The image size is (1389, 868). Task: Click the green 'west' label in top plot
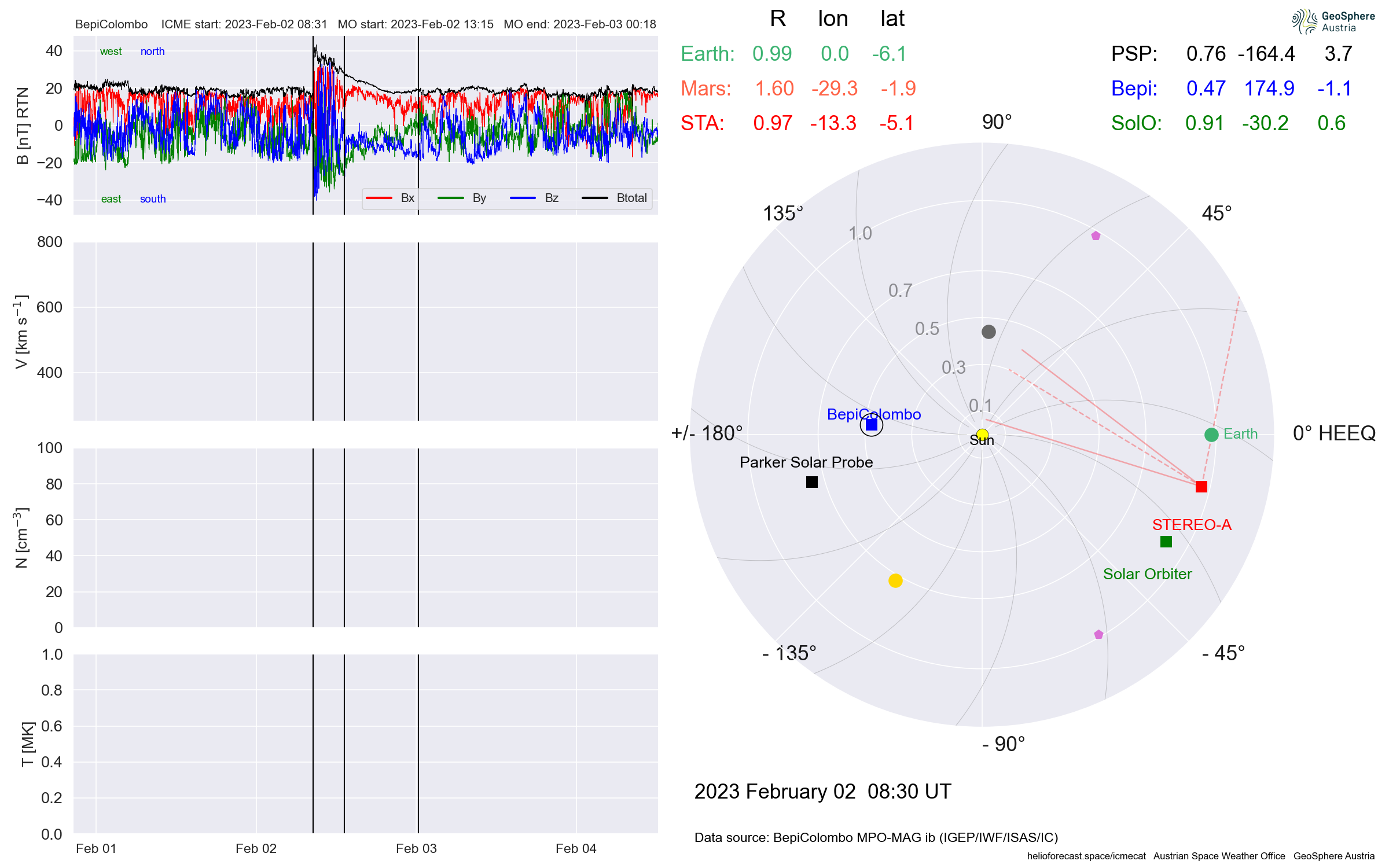[111, 52]
